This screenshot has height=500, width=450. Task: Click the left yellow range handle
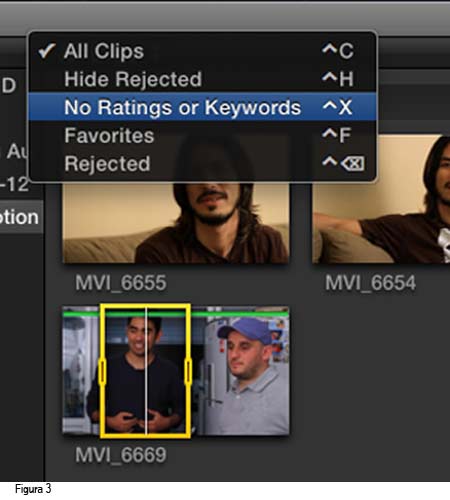pyautogui.click(x=102, y=371)
